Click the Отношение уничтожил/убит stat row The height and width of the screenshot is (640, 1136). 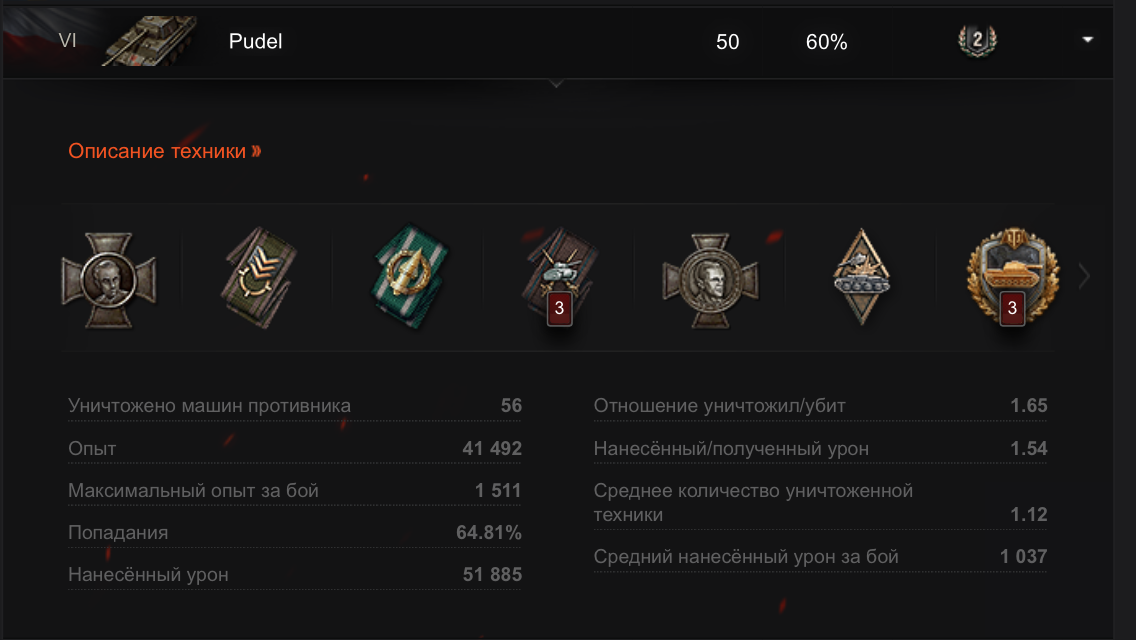pyautogui.click(x=820, y=406)
